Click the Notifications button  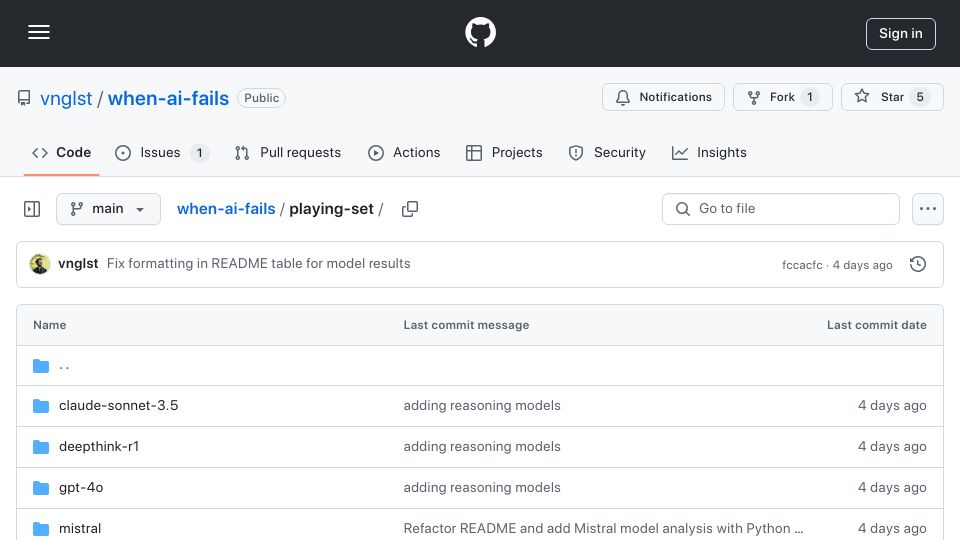click(x=663, y=97)
